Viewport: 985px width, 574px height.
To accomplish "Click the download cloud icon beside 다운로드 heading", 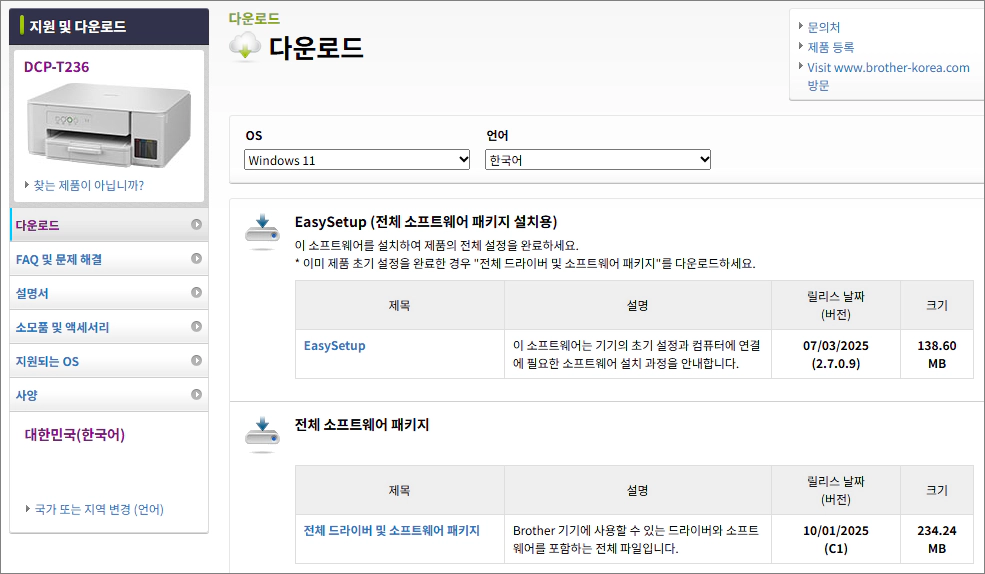I will click(245, 46).
